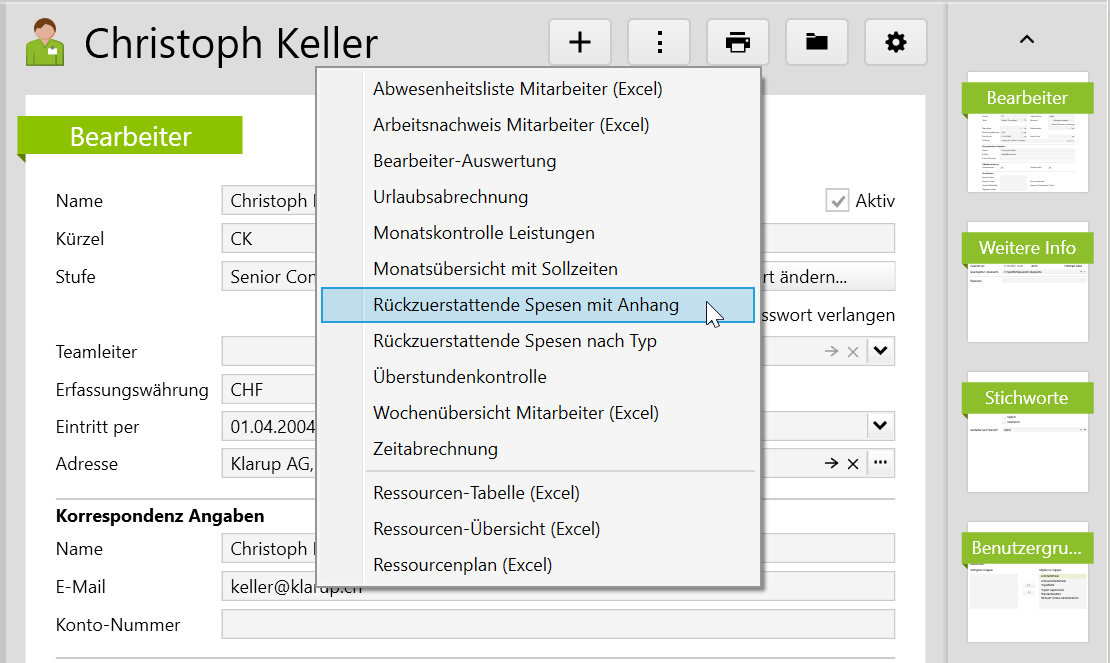
Task: Open the three-dot more options menu
Action: (659, 42)
